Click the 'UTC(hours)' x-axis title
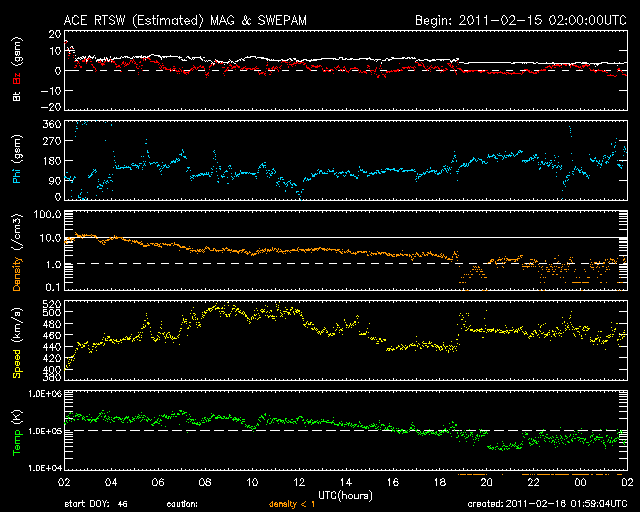 (345, 496)
